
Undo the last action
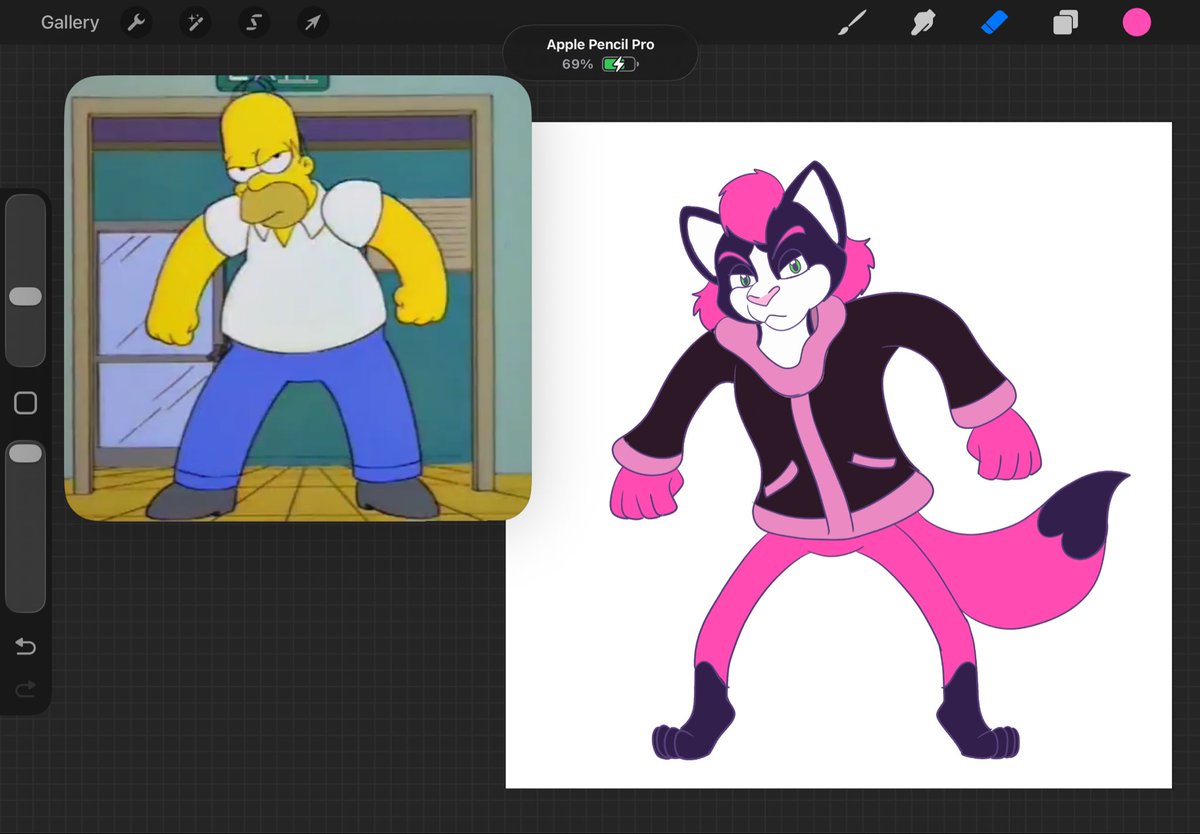[25, 647]
